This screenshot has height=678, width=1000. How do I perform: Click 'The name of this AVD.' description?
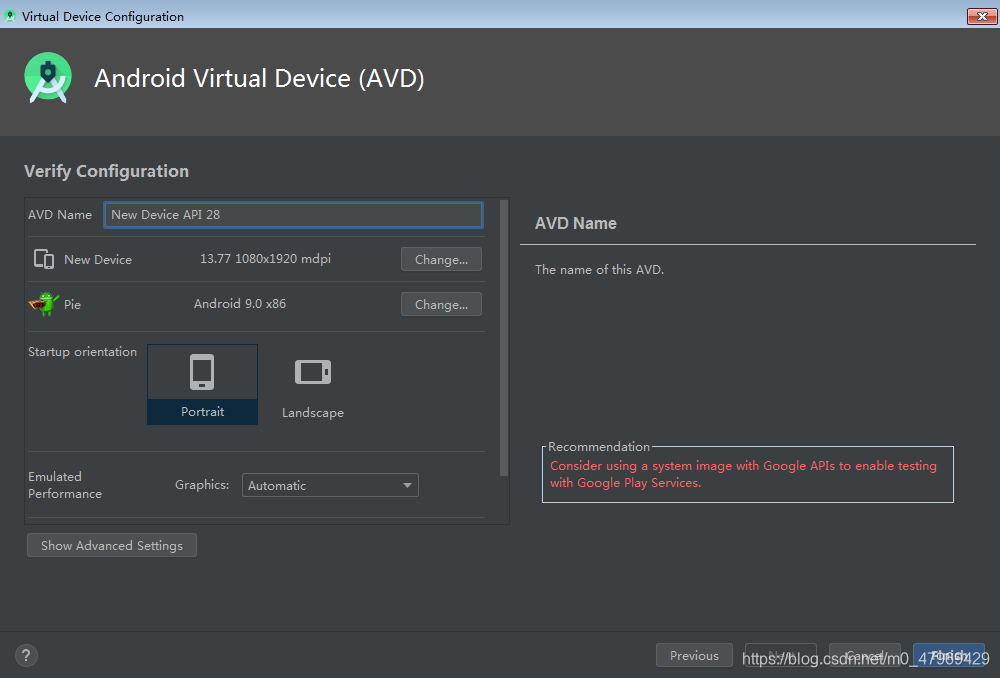pos(599,270)
